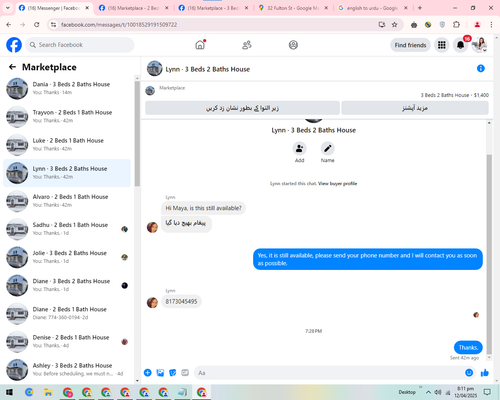Switch to the Marketplace - 2 Bed tab
The width and height of the screenshot is (500, 400).
(133, 8)
